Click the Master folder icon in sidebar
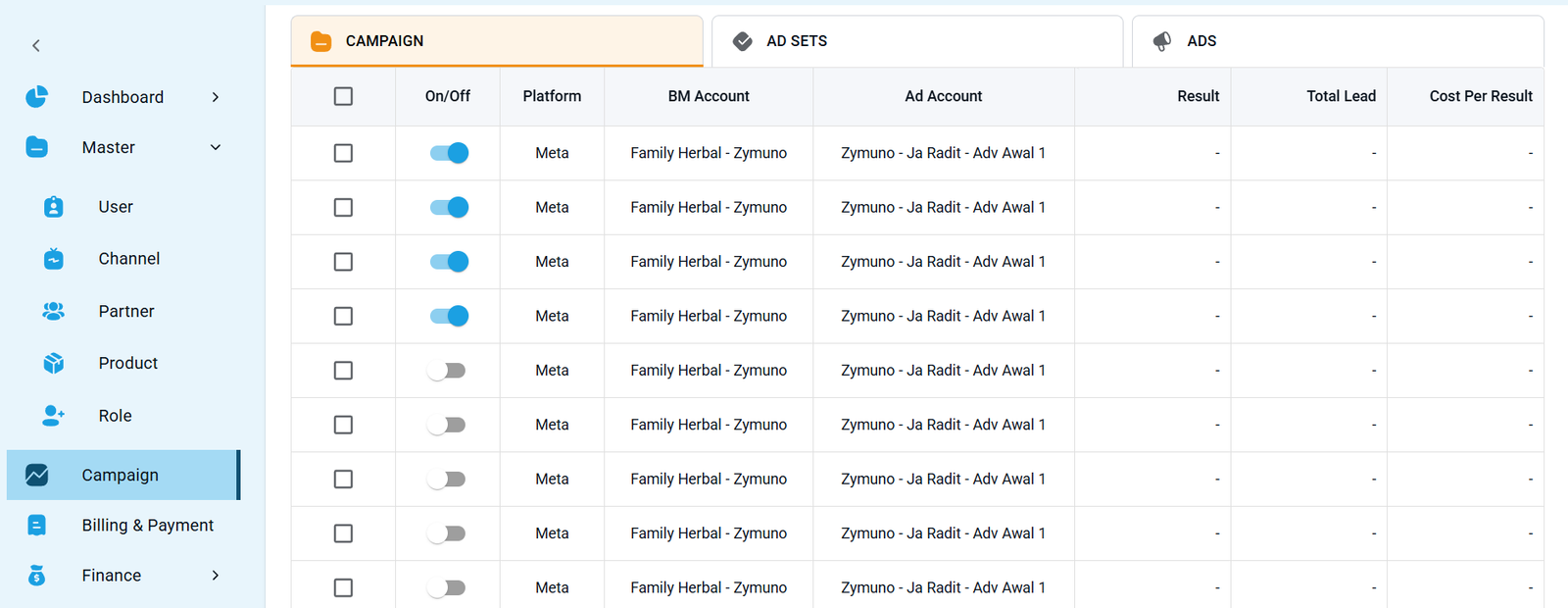This screenshot has width=1568, height=608. [x=36, y=147]
